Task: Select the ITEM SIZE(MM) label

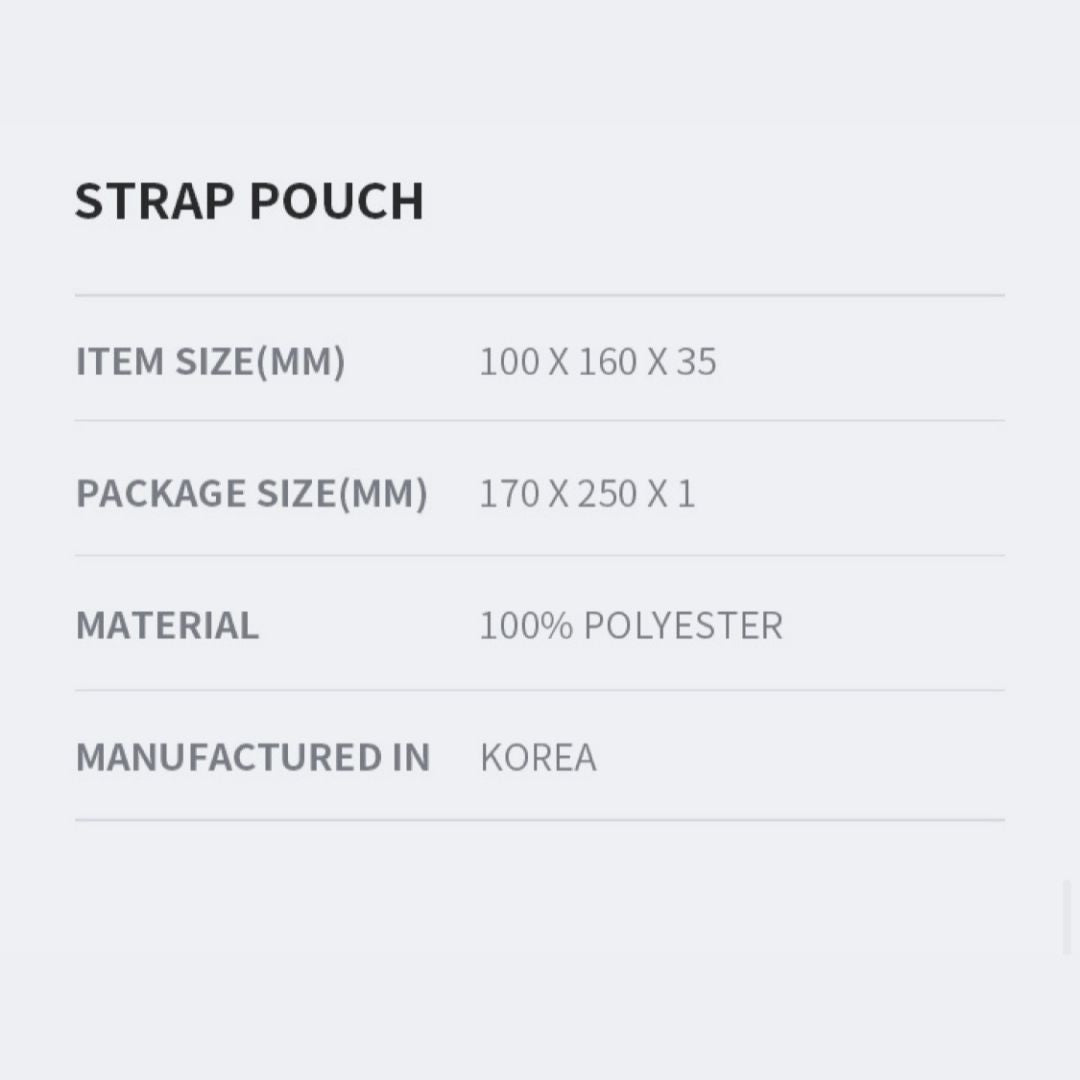Action: [211, 362]
